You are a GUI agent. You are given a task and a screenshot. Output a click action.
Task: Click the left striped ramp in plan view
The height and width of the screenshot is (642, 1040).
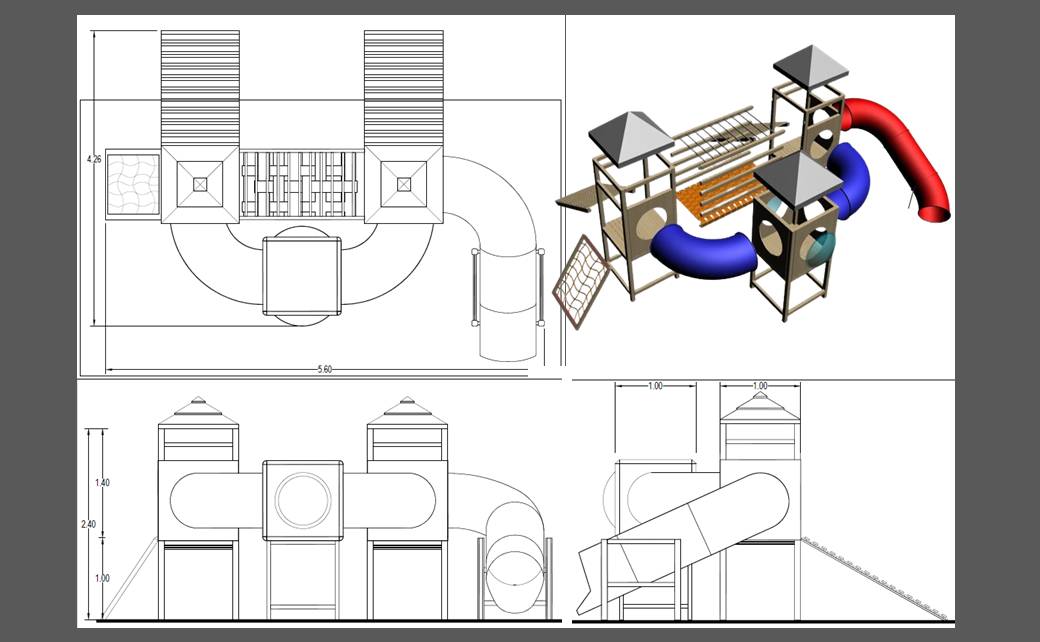pyautogui.click(x=200, y=87)
